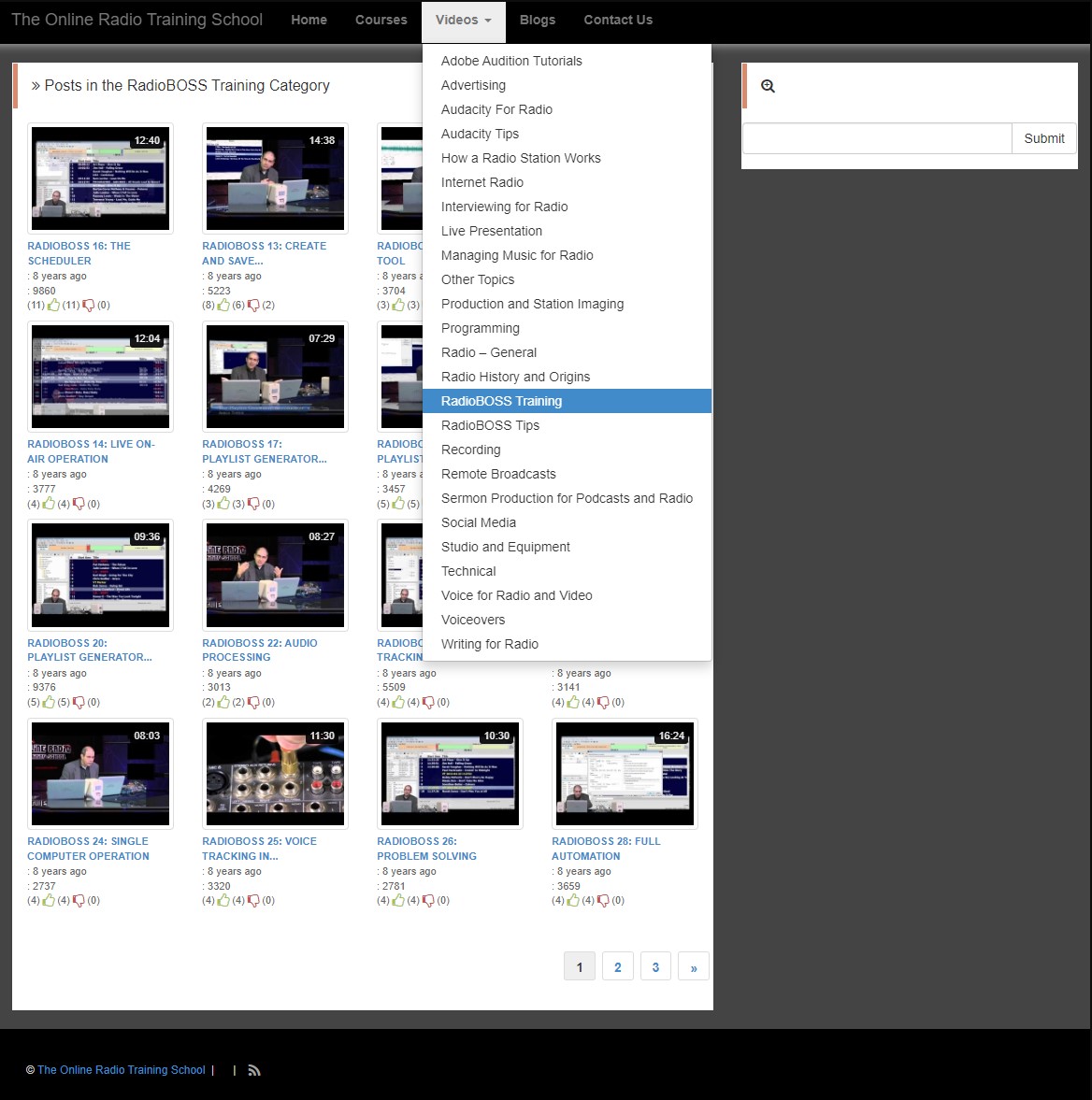Image resolution: width=1092 pixels, height=1100 pixels.
Task: Play RadioBOSS 28 thumbnail showing 16:24
Action: [x=625, y=774]
